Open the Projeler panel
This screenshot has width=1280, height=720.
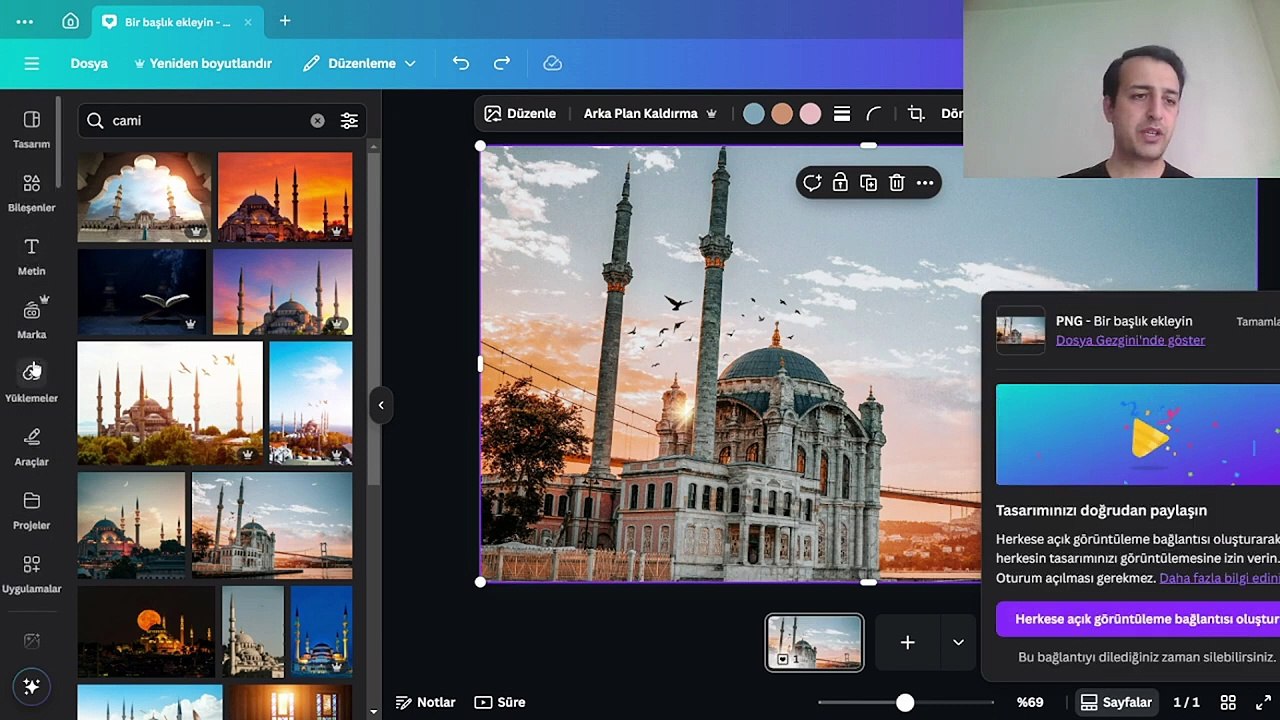[31, 510]
